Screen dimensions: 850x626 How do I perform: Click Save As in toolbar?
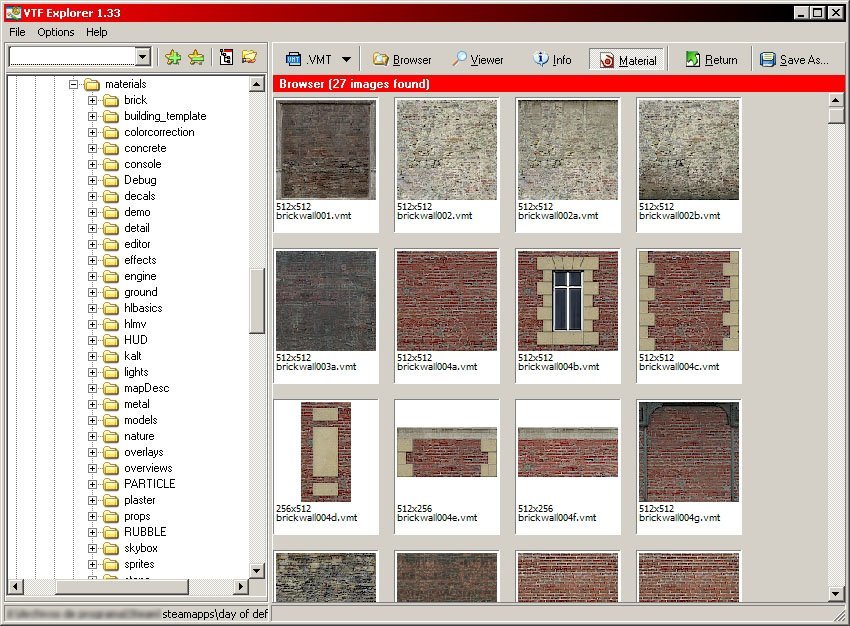[x=794, y=60]
